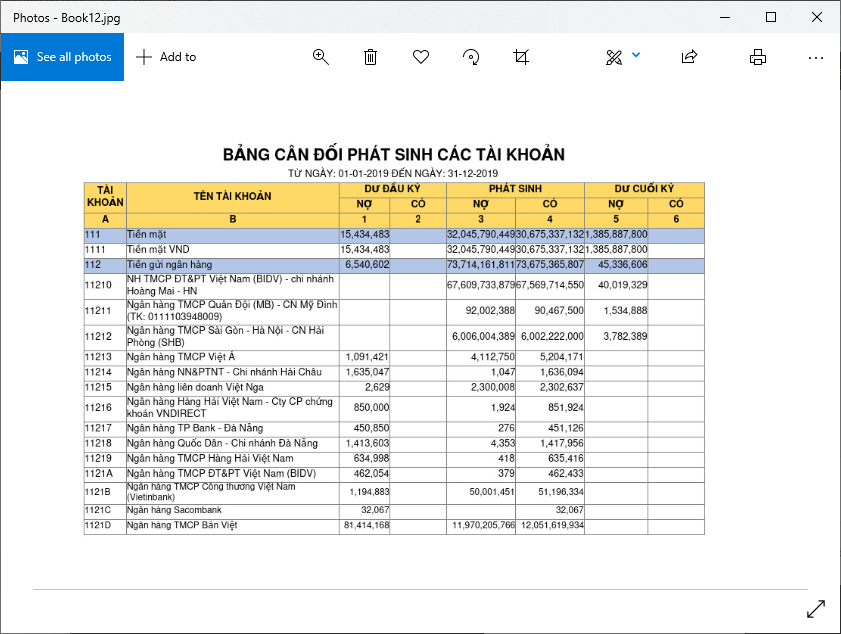This screenshot has width=841, height=634.
Task: Minimize the Photos window
Action: coord(725,17)
